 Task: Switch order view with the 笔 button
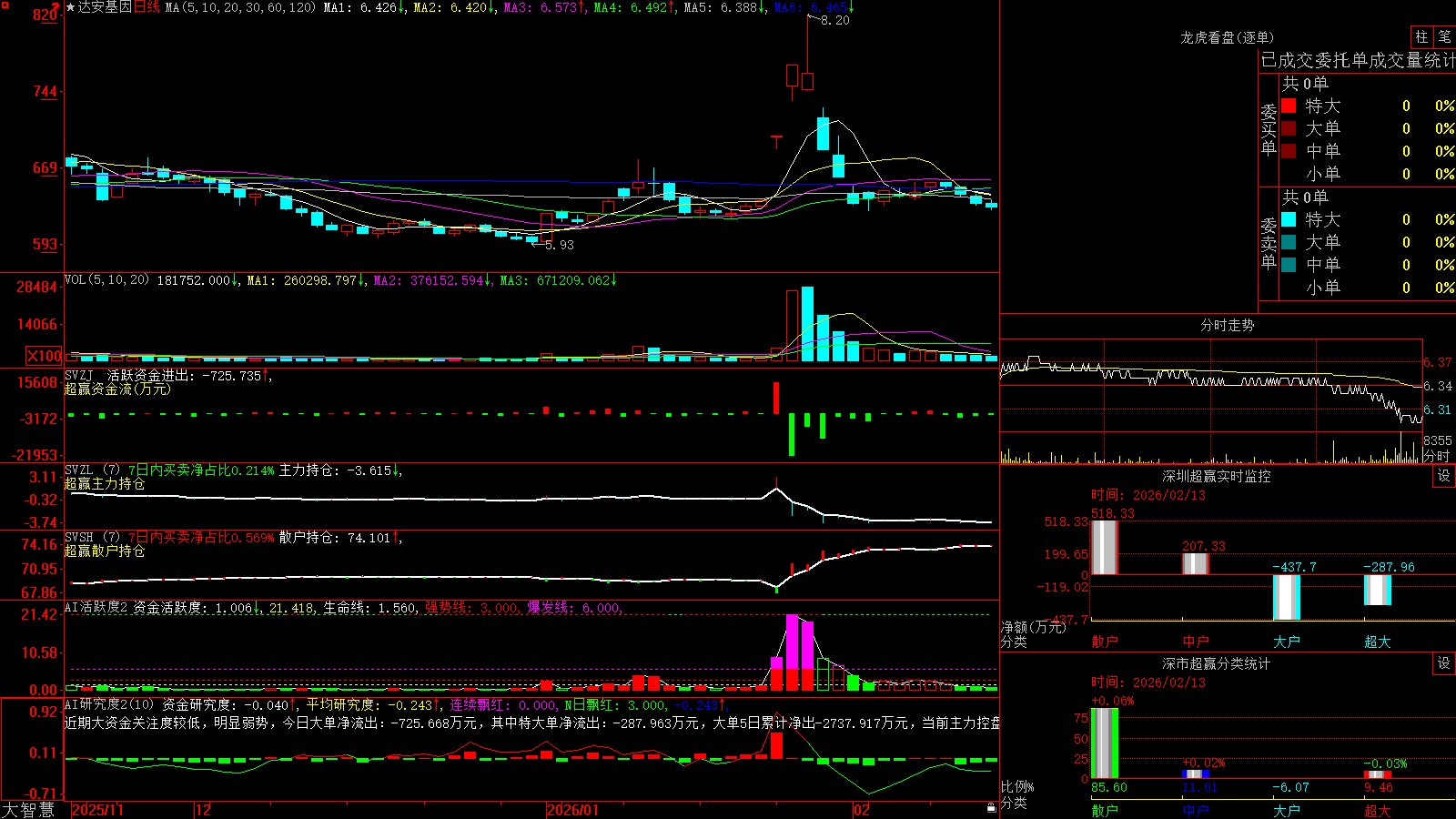click(1444, 36)
